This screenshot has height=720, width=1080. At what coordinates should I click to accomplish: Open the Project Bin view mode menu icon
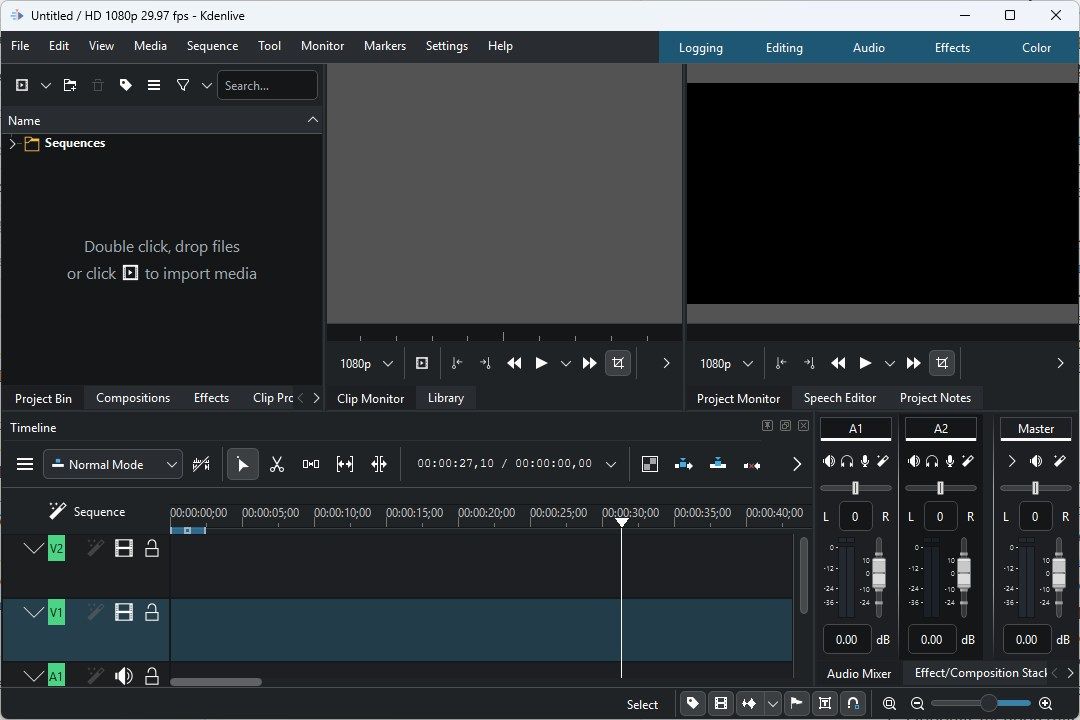coord(154,85)
